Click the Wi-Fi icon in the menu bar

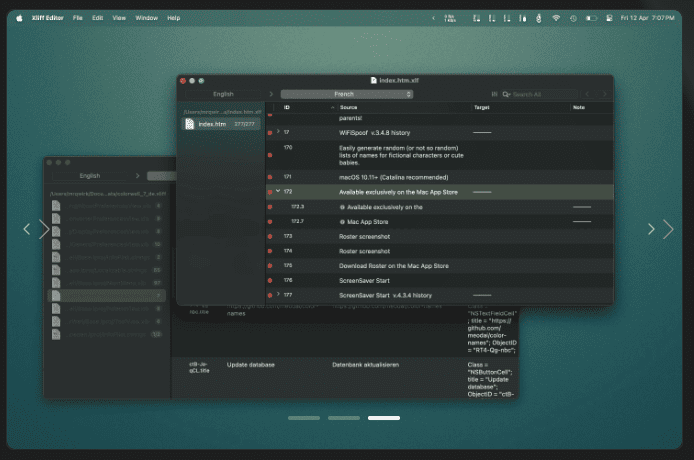tap(556, 18)
